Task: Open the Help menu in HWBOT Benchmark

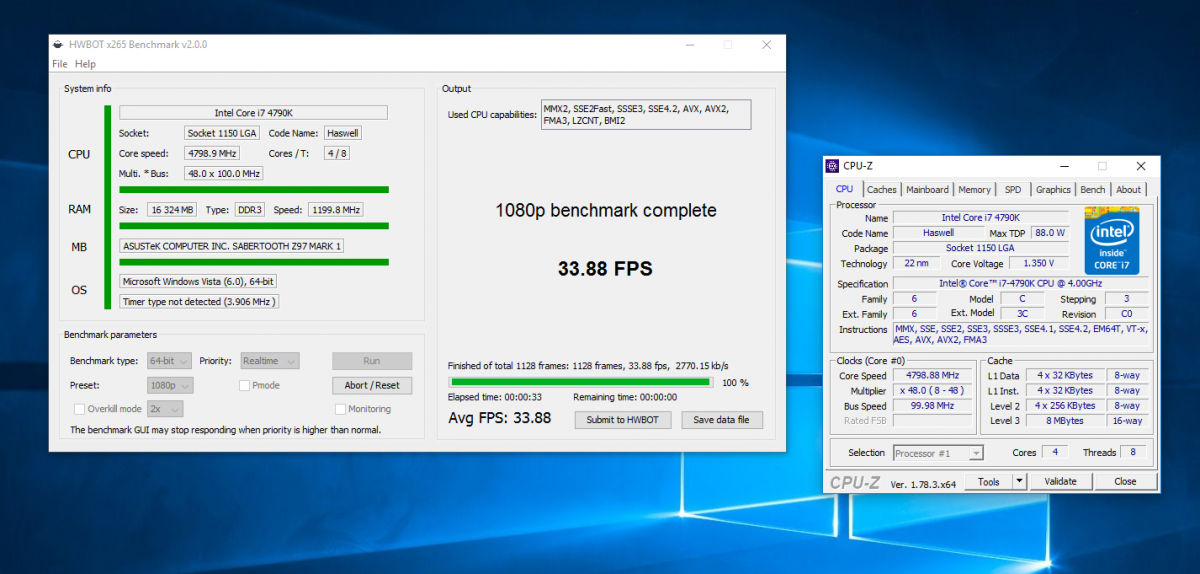Action: (x=86, y=64)
